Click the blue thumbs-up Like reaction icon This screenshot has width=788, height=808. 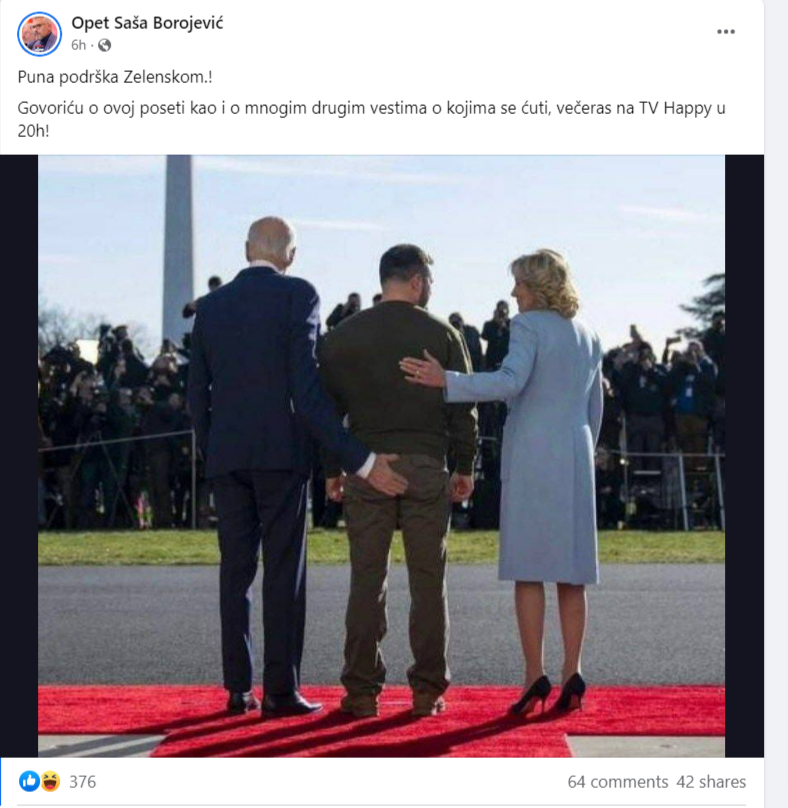pyautogui.click(x=29, y=781)
